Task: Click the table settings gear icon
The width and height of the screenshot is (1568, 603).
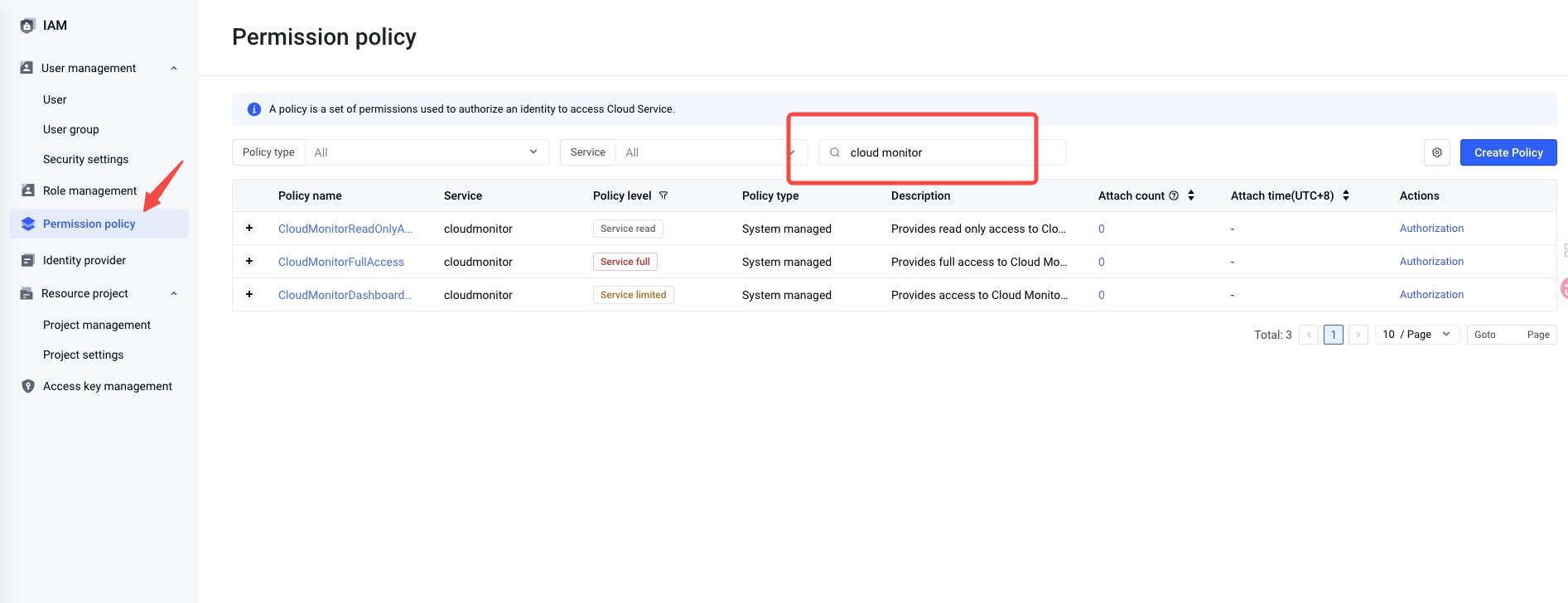Action: [1437, 152]
